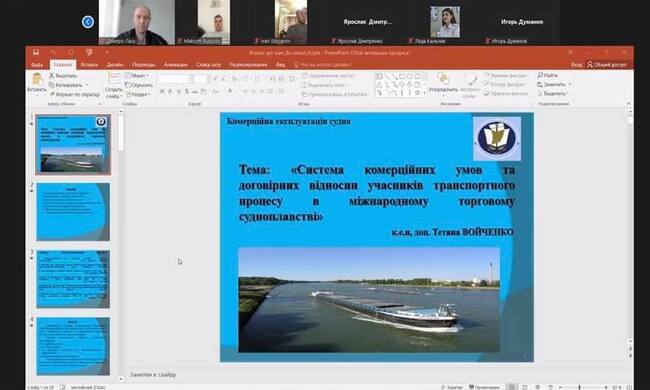650x390 pixels.
Task: Click the Save icon in title bar
Action: pyautogui.click(x=36, y=52)
